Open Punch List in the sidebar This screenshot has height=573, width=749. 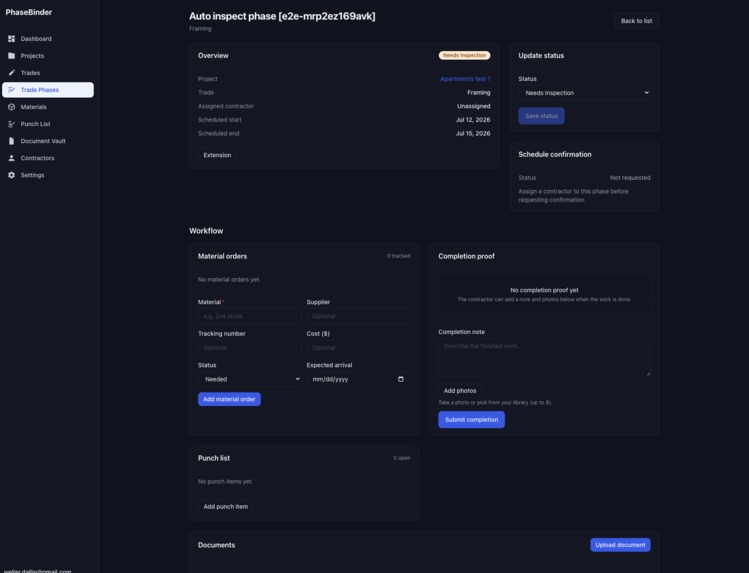(x=48, y=124)
